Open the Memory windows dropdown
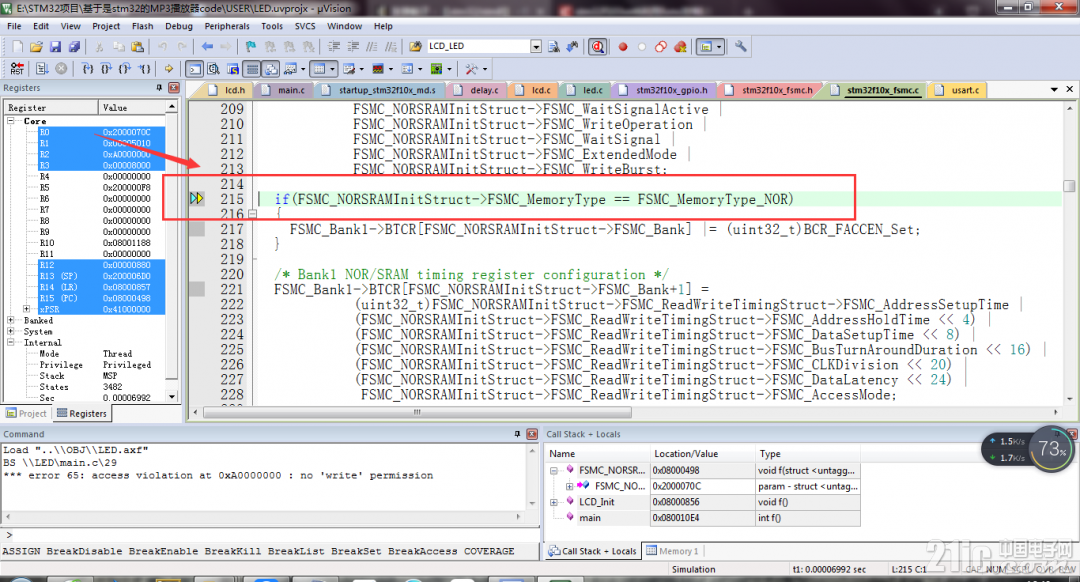This screenshot has height=582, width=1080. click(332, 69)
